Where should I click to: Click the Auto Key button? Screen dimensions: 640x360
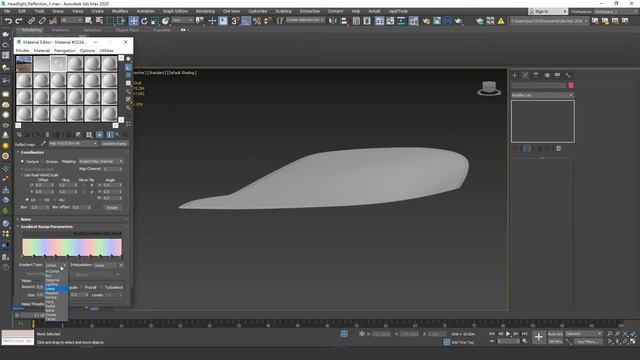tap(555, 334)
